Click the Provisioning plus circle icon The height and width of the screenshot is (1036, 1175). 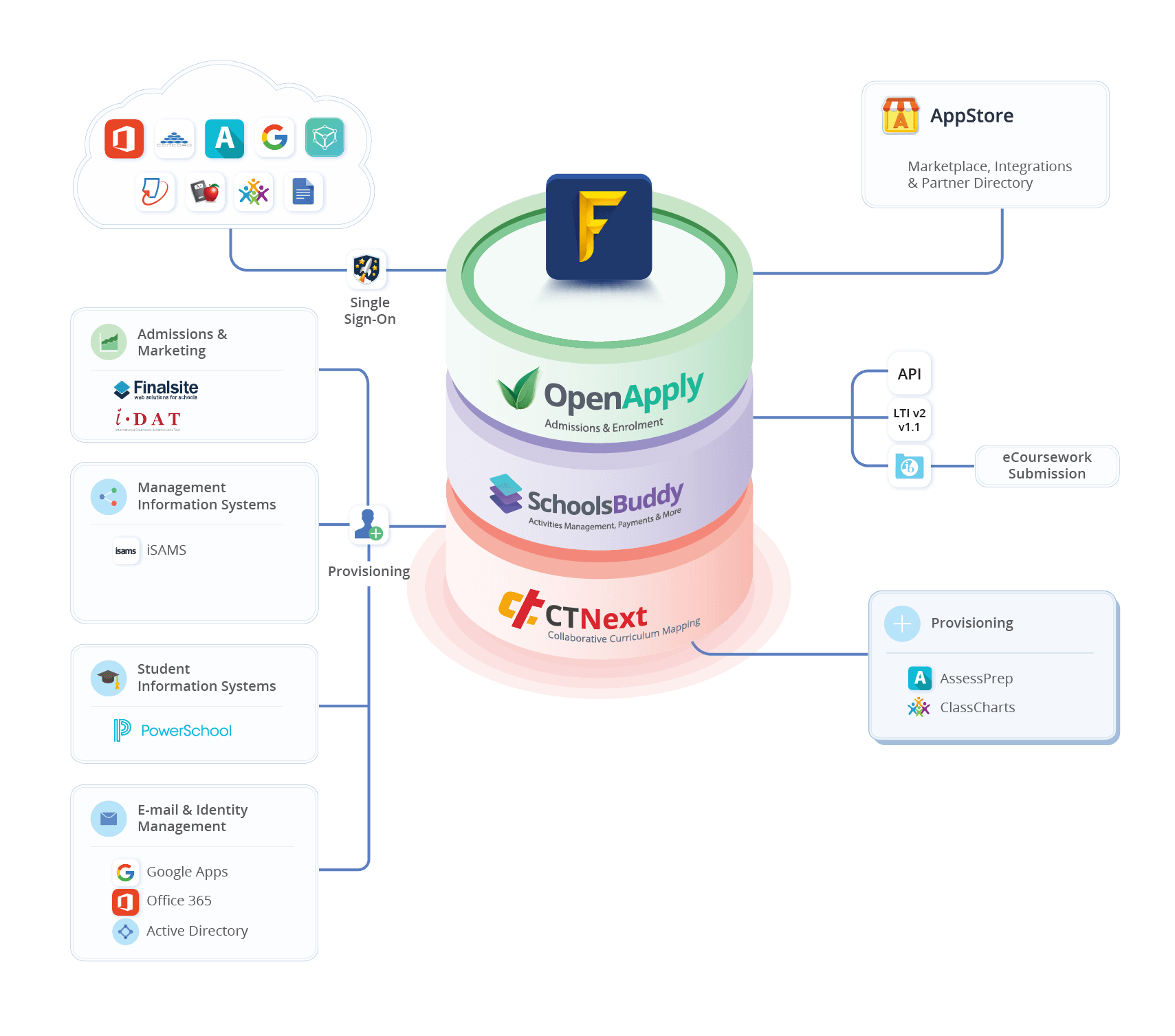tap(902, 624)
